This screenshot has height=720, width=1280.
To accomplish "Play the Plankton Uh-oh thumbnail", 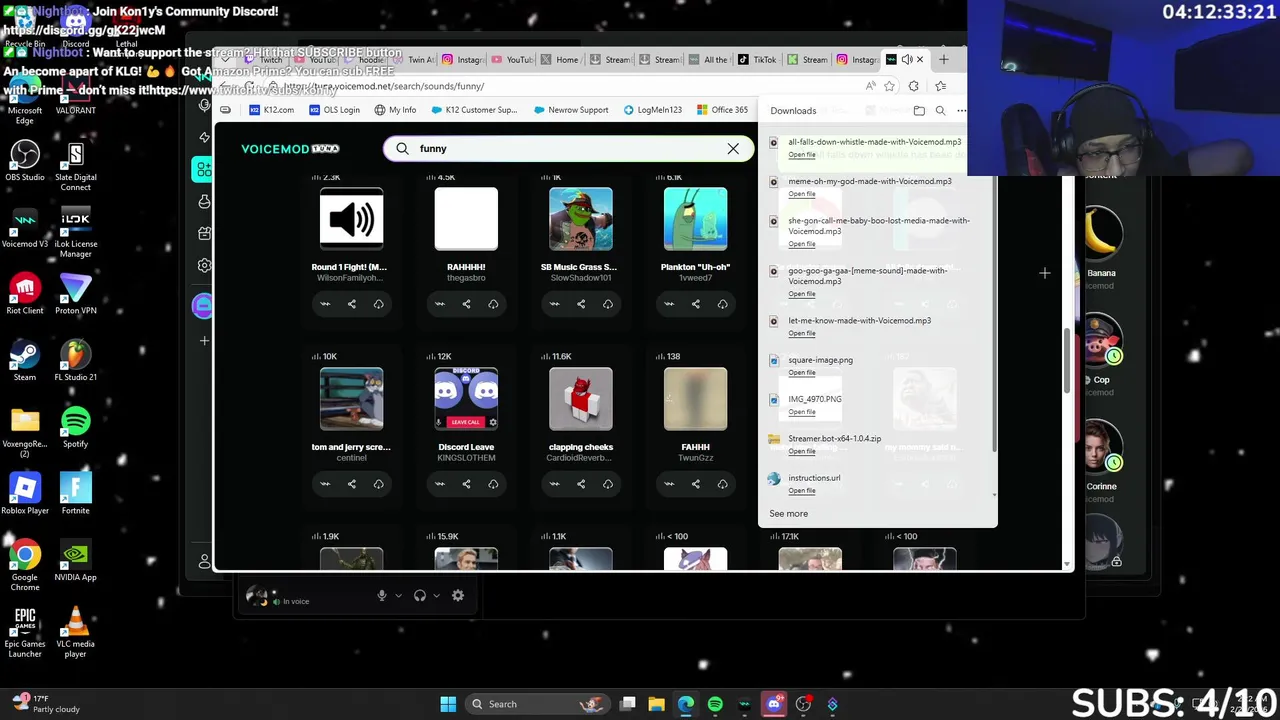I will coord(695,218).
